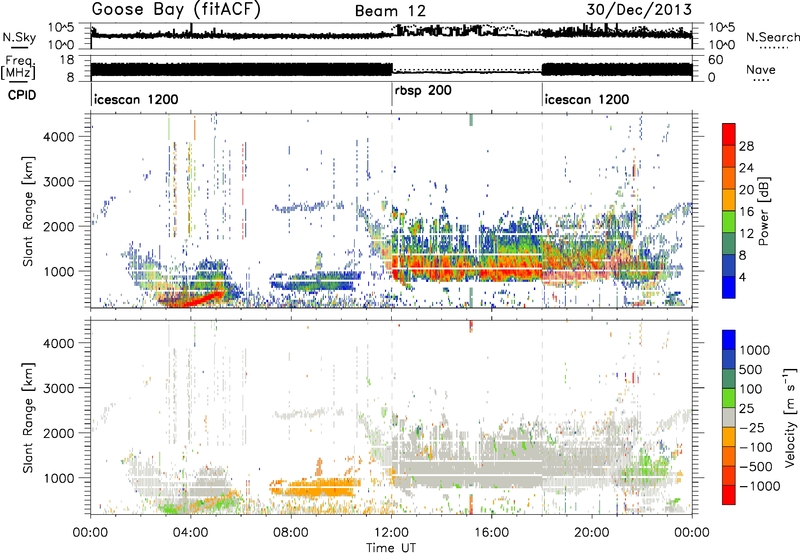This screenshot has width=800, height=554.
Task: Click the blue top of Velocity color bar
Action: click(x=729, y=340)
